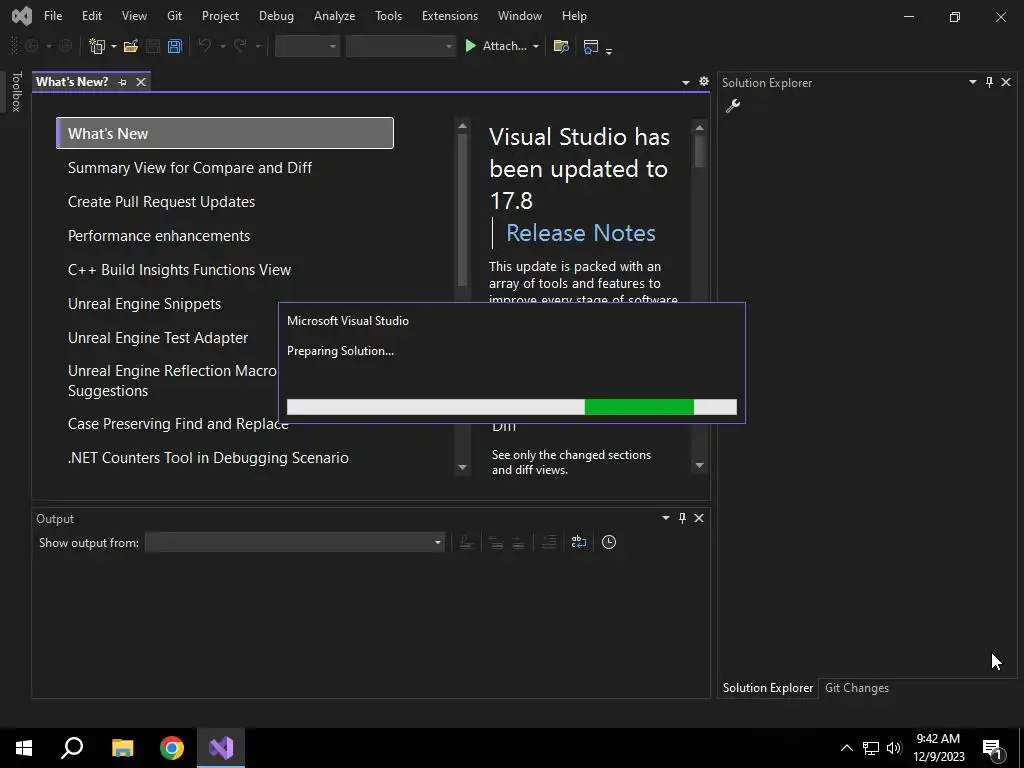Close the Output panel
This screenshot has height=768, width=1024.
[x=699, y=518]
